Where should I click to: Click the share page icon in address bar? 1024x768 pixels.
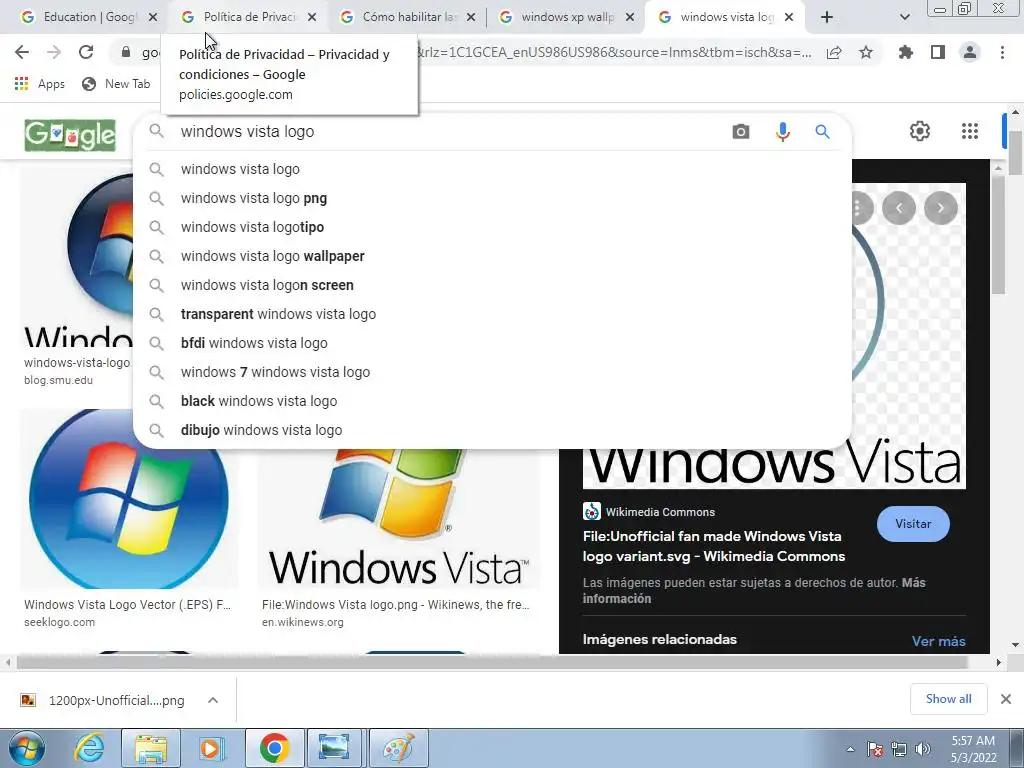pos(834,53)
